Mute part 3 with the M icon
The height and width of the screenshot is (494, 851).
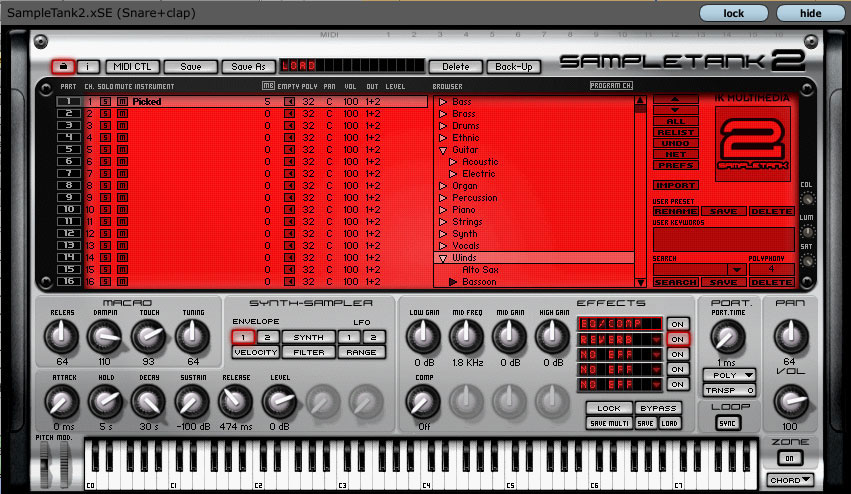pyautogui.click(x=122, y=126)
